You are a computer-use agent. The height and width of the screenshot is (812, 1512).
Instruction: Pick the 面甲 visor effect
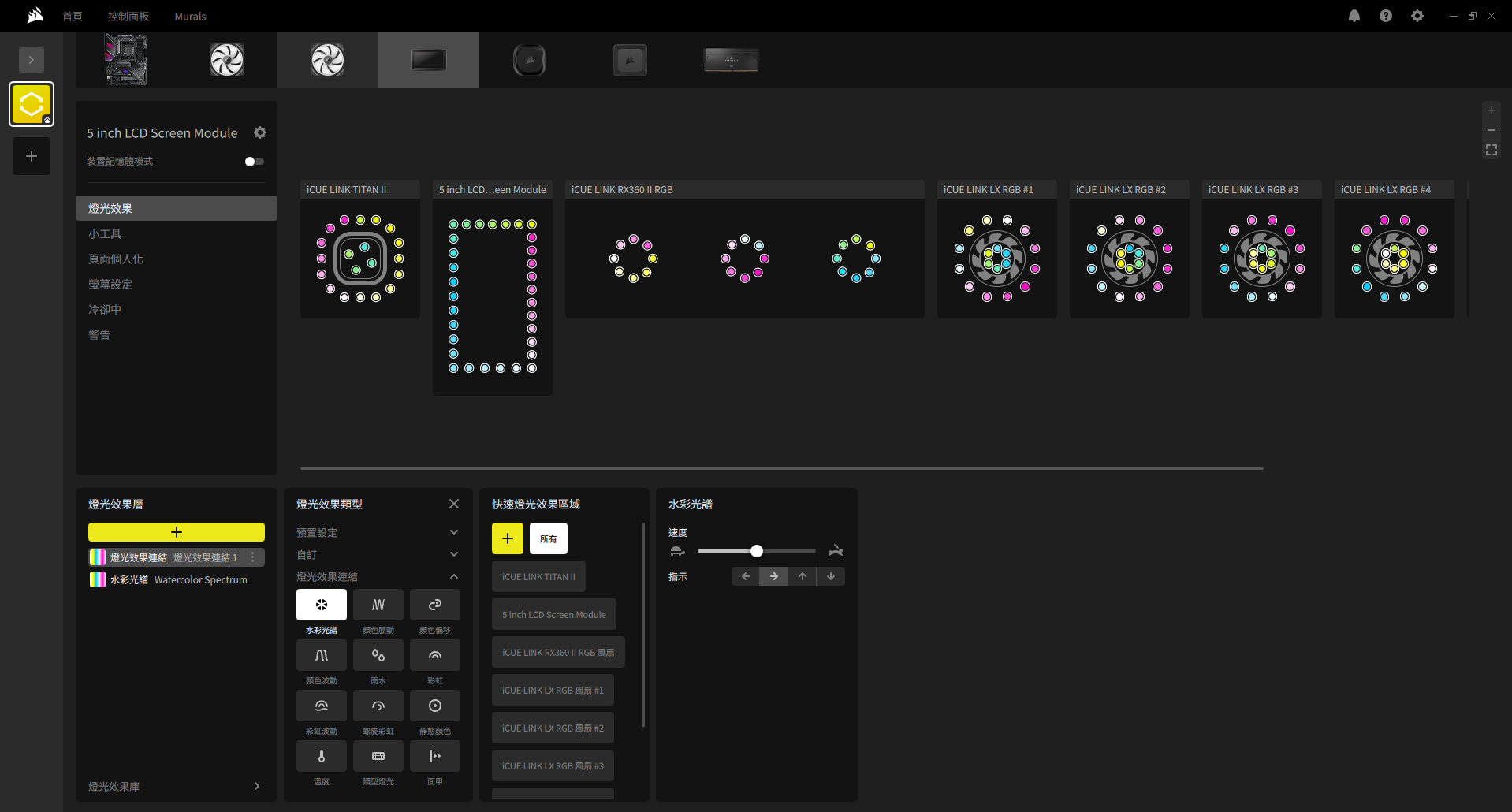point(435,756)
